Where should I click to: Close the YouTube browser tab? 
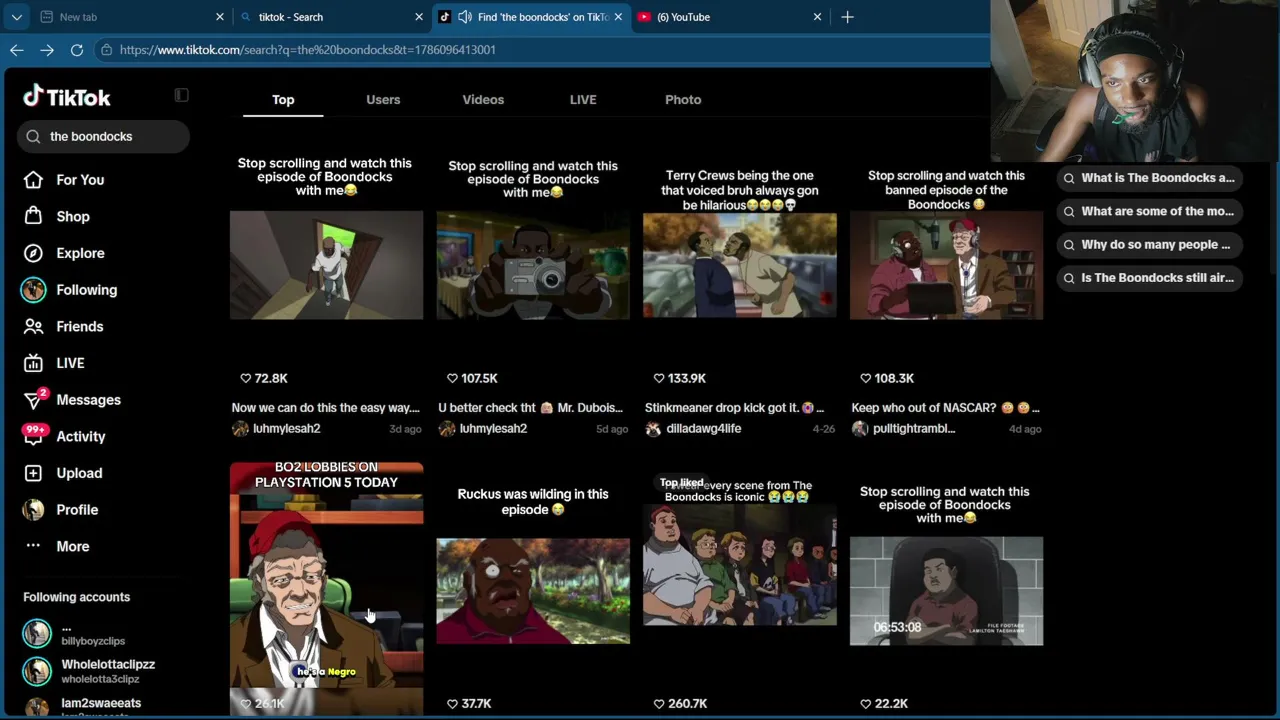tap(817, 17)
